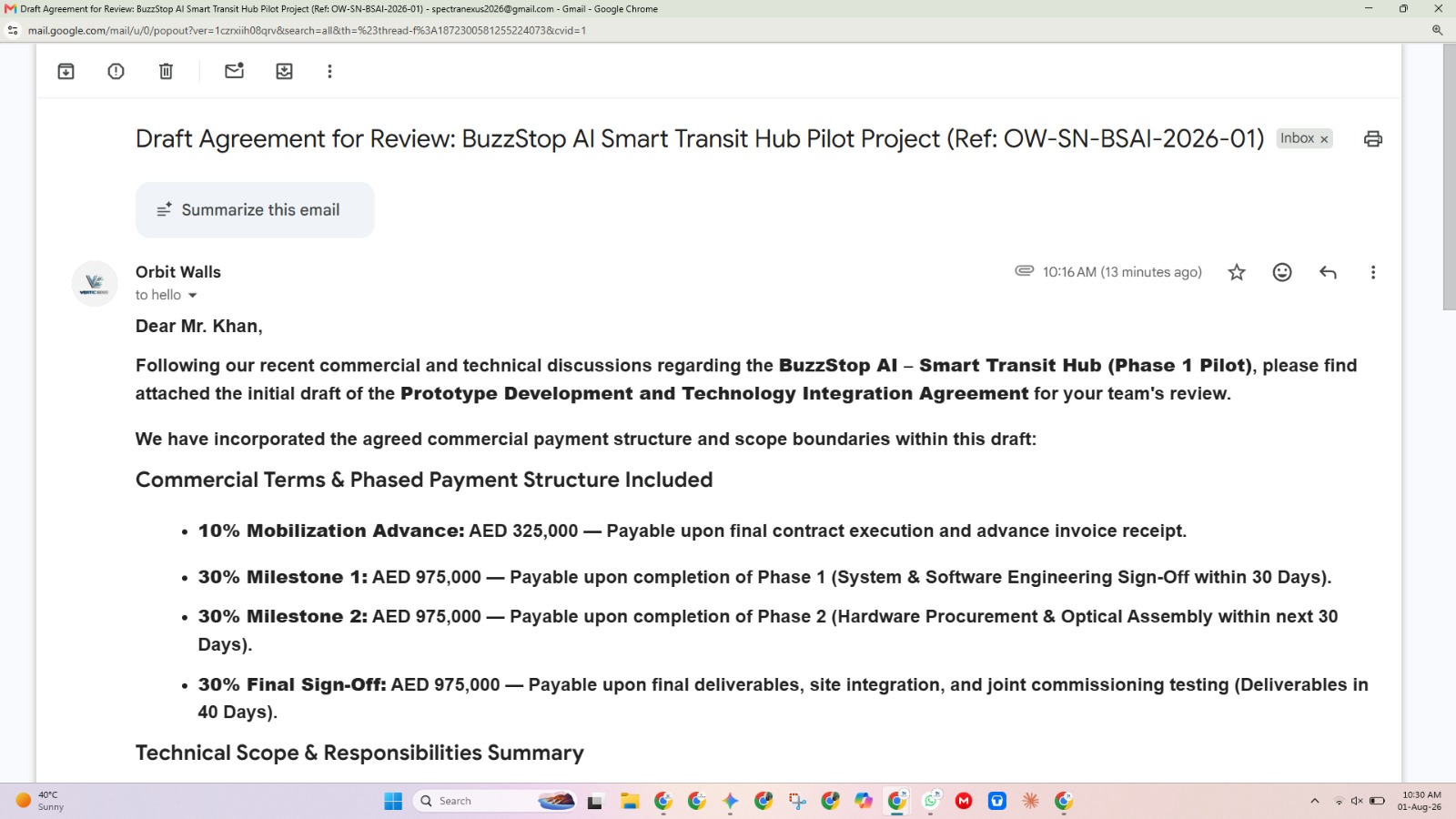
Task: Open the weather widget showing 40°C Sunny
Action: pyautogui.click(x=41, y=801)
